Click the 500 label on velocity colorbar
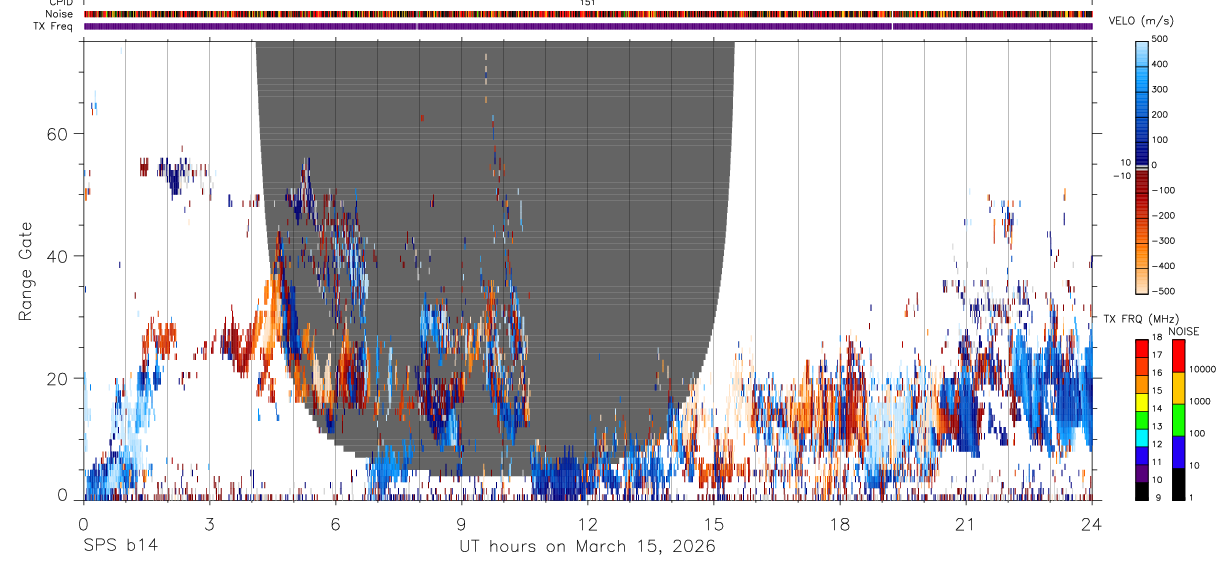 click(1161, 39)
